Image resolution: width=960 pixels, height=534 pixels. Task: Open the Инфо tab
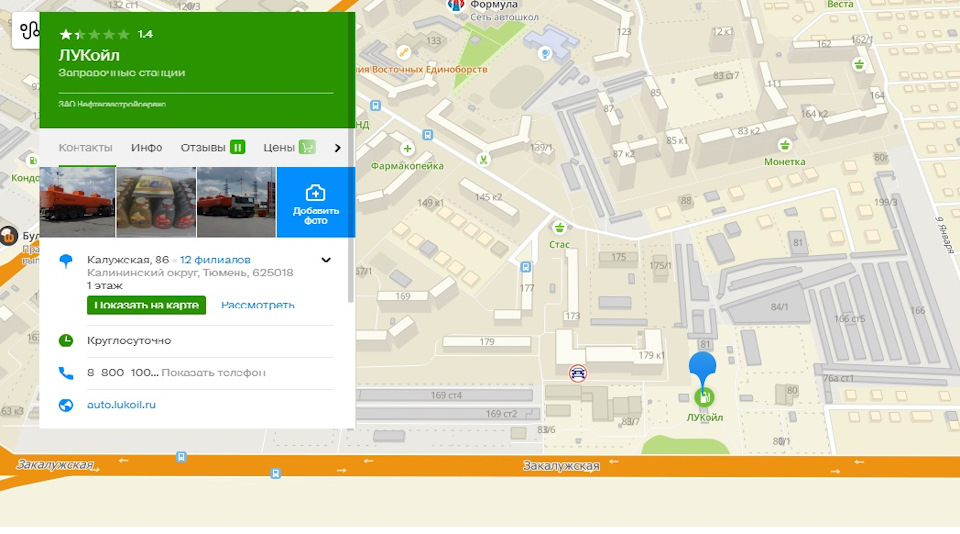146,148
